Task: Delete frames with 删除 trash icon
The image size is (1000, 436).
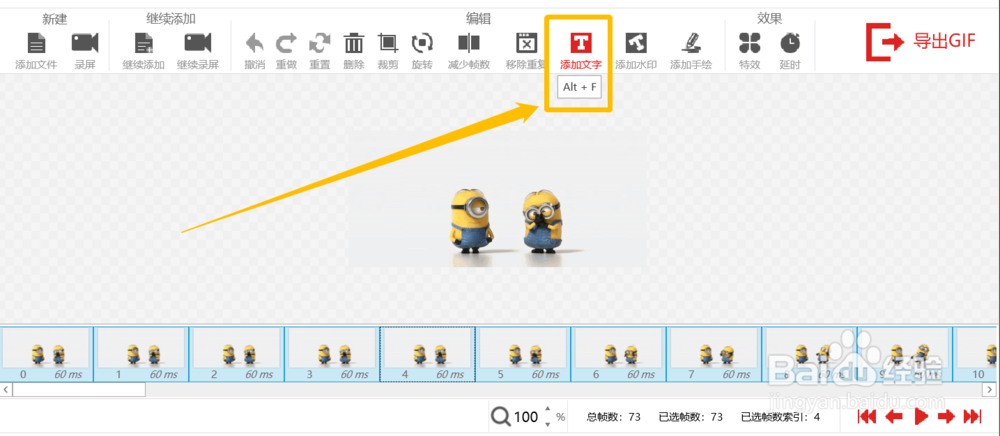Action: point(354,43)
